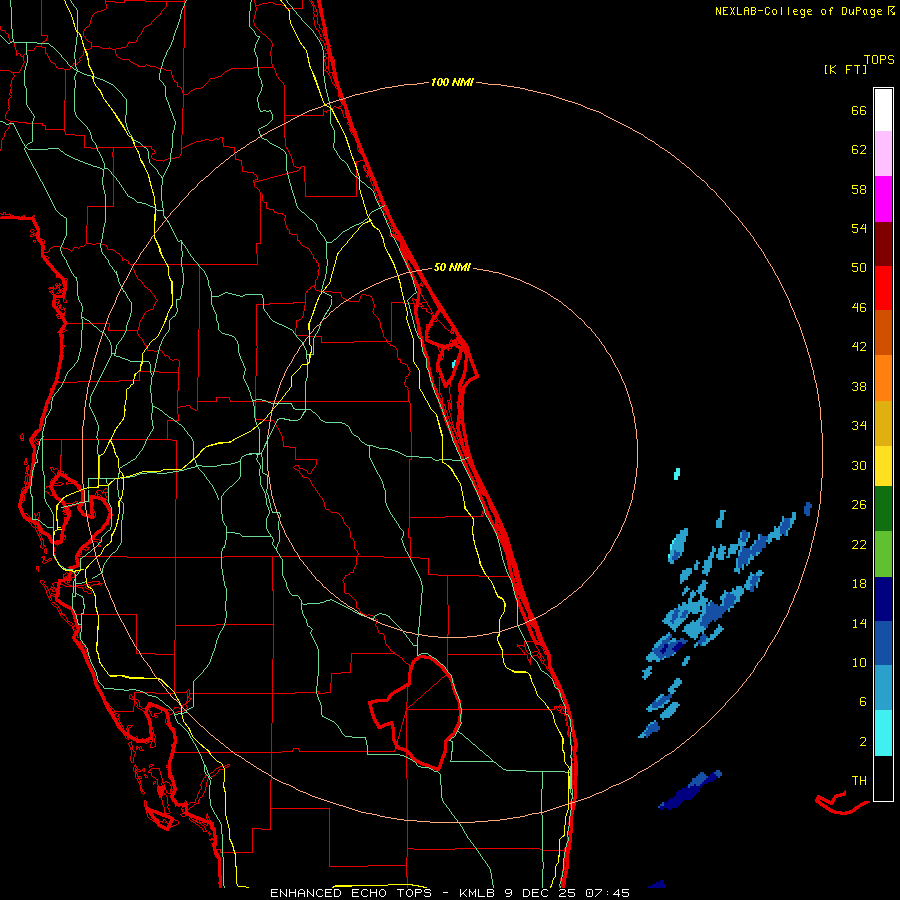Click the medium blue 10-14 kft legend swatch
This screenshot has width=900, height=900.
pos(883,643)
